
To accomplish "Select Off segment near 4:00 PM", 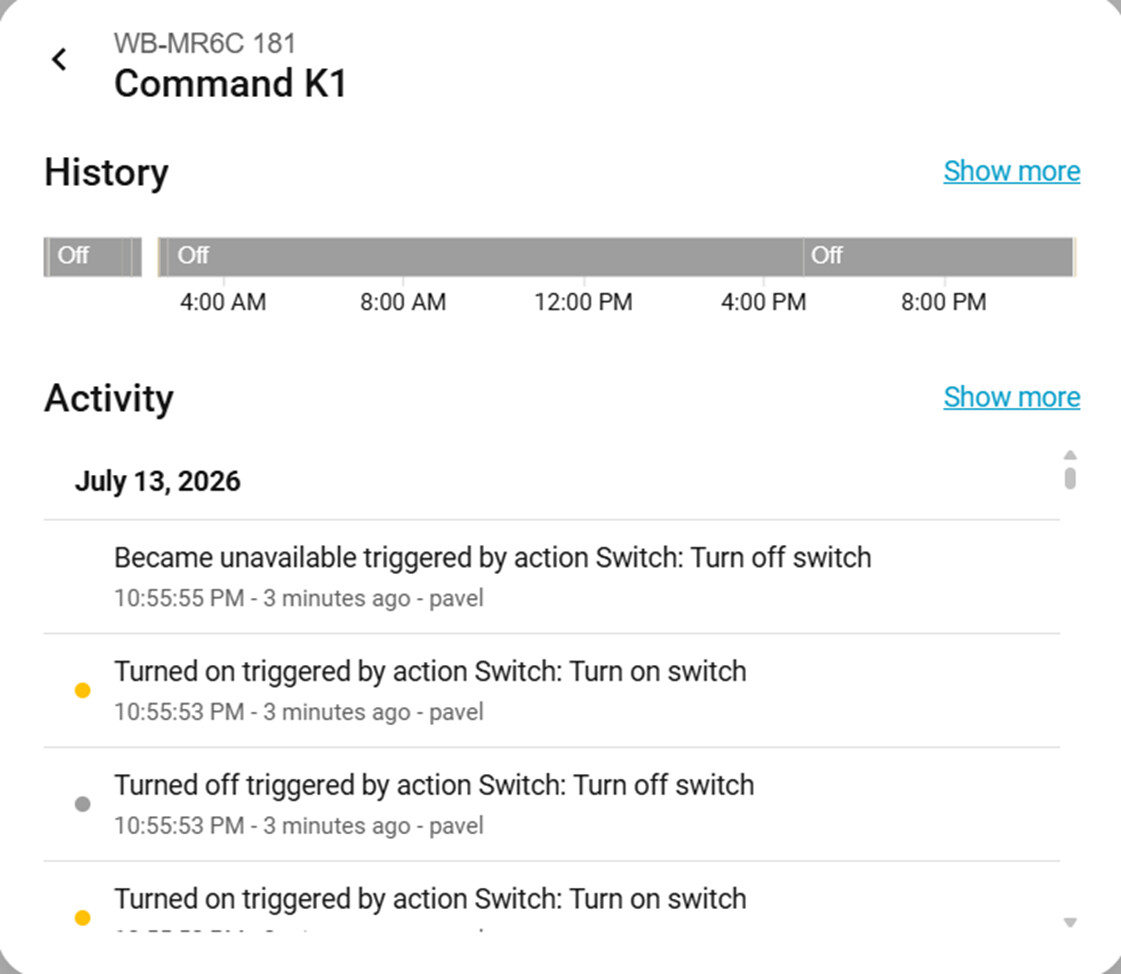I will point(938,257).
